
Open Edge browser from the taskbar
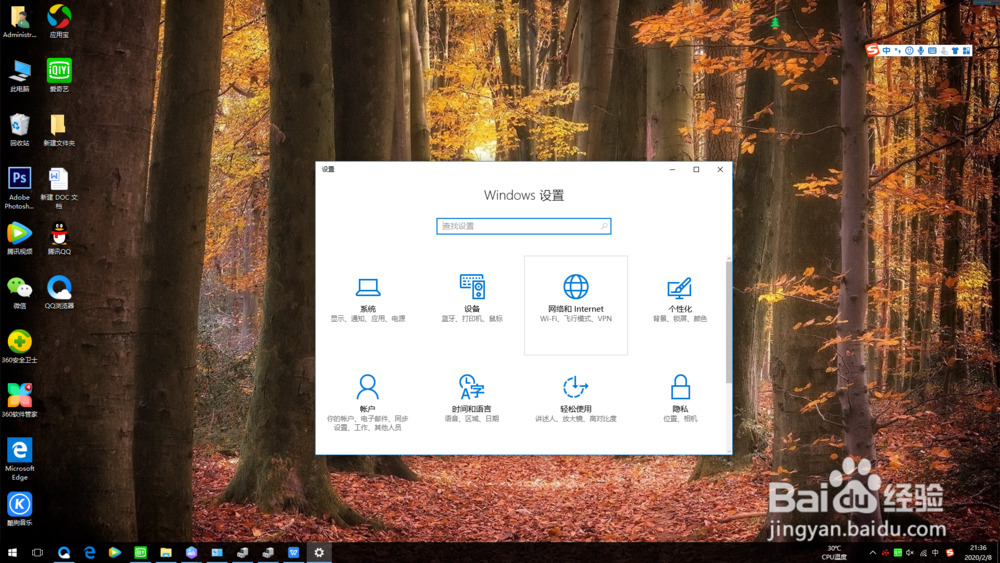[x=89, y=553]
